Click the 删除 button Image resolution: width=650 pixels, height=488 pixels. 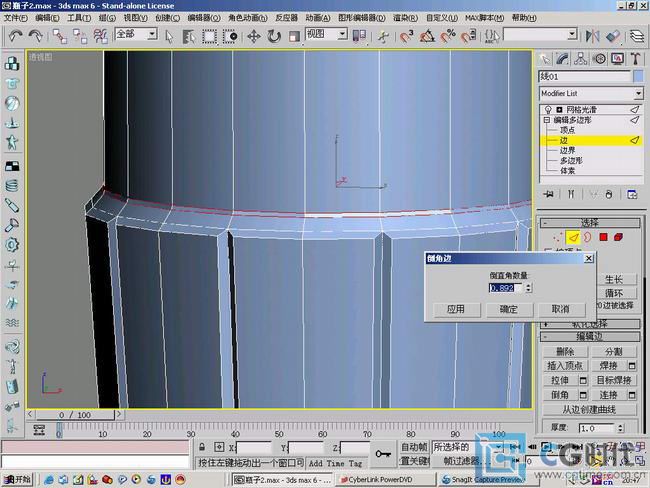click(x=565, y=352)
